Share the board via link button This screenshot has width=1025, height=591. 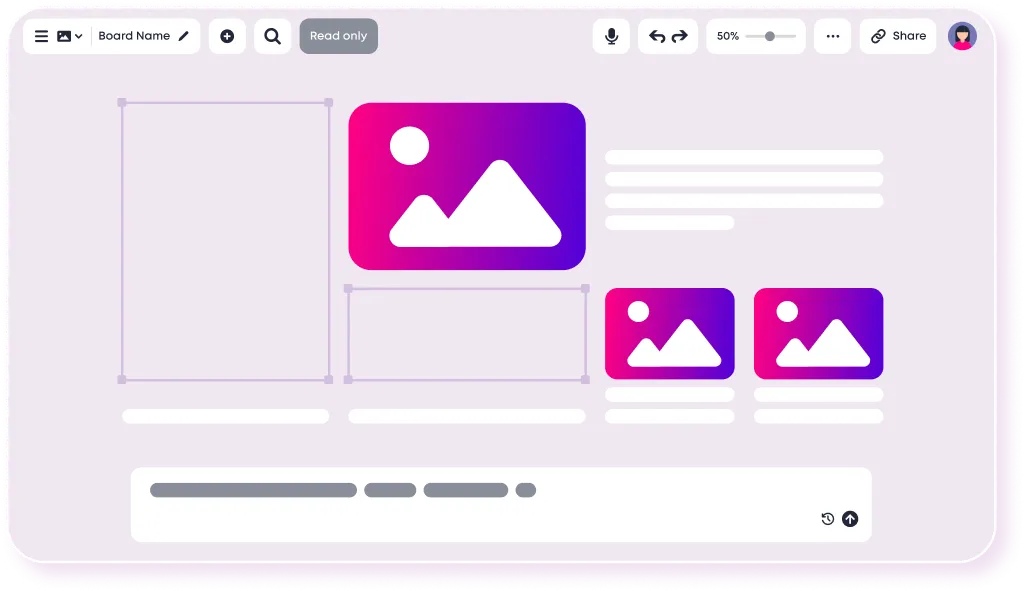tap(898, 36)
